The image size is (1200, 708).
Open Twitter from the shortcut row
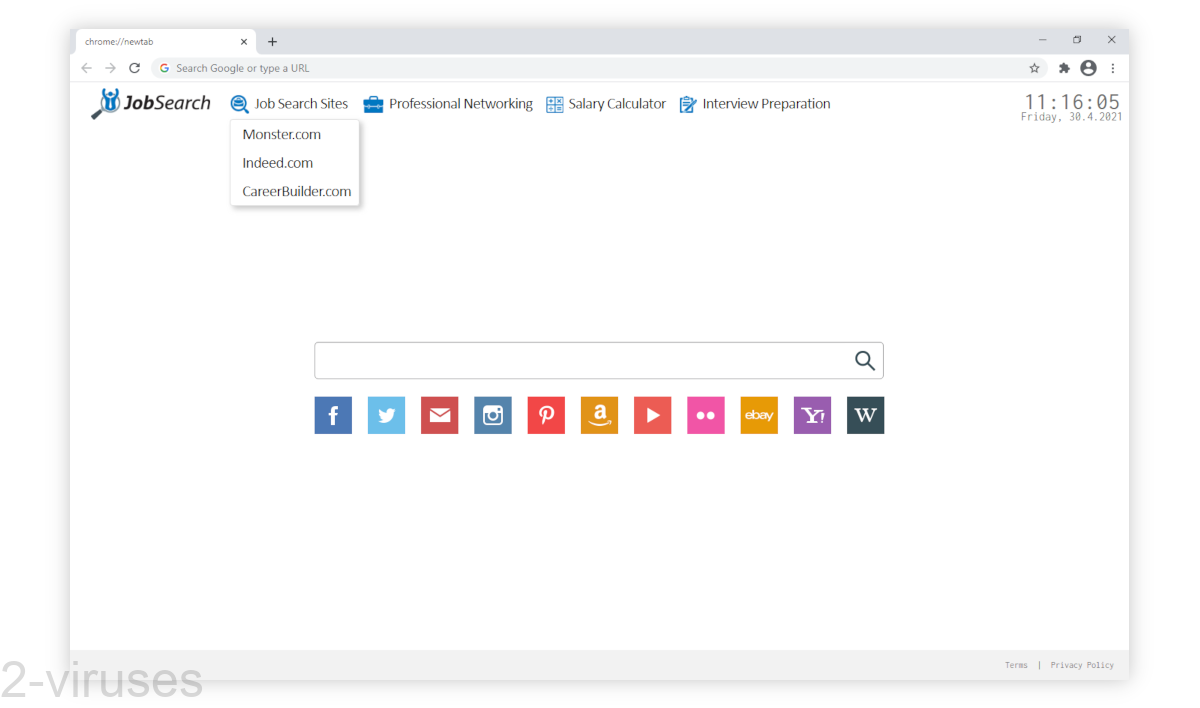[x=386, y=415]
